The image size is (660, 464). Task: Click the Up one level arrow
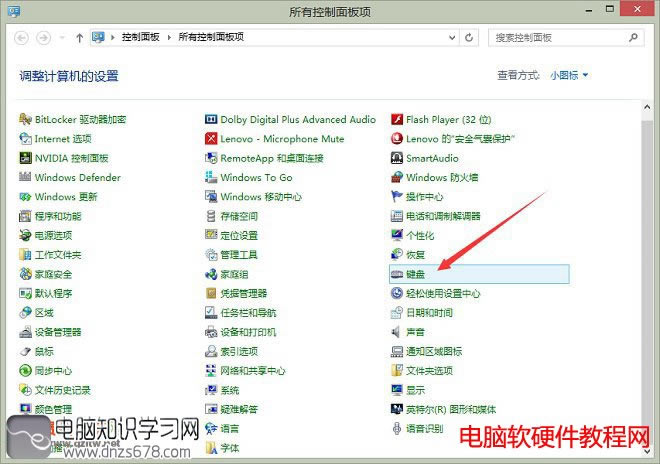click(x=80, y=37)
